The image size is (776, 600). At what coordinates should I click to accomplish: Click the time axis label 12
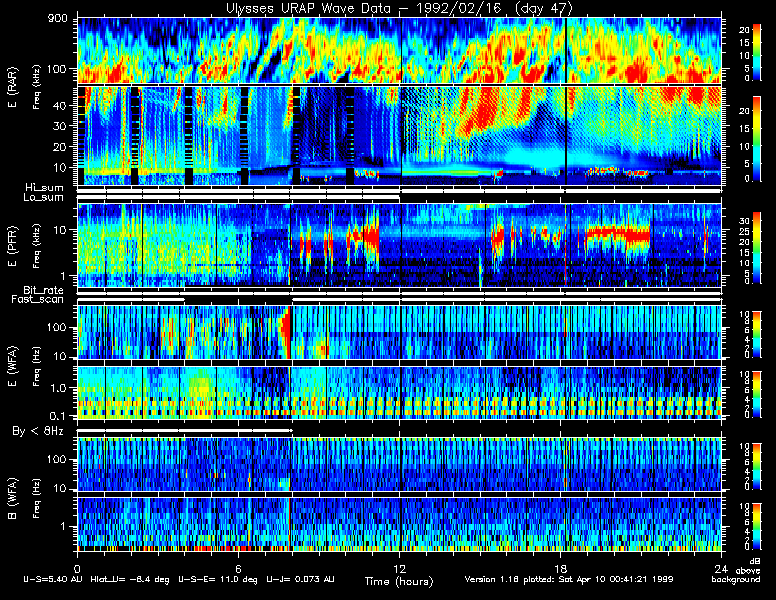pos(399,568)
